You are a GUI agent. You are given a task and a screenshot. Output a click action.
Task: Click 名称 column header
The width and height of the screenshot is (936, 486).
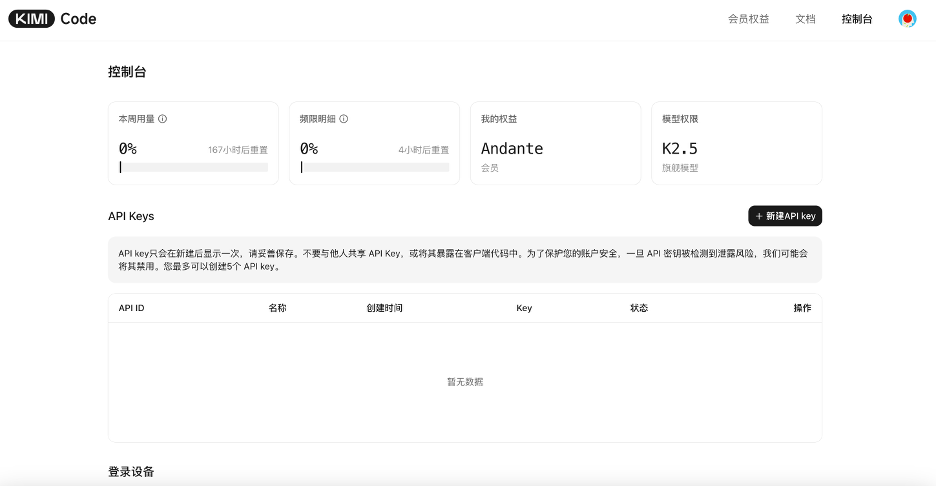pyautogui.click(x=278, y=308)
